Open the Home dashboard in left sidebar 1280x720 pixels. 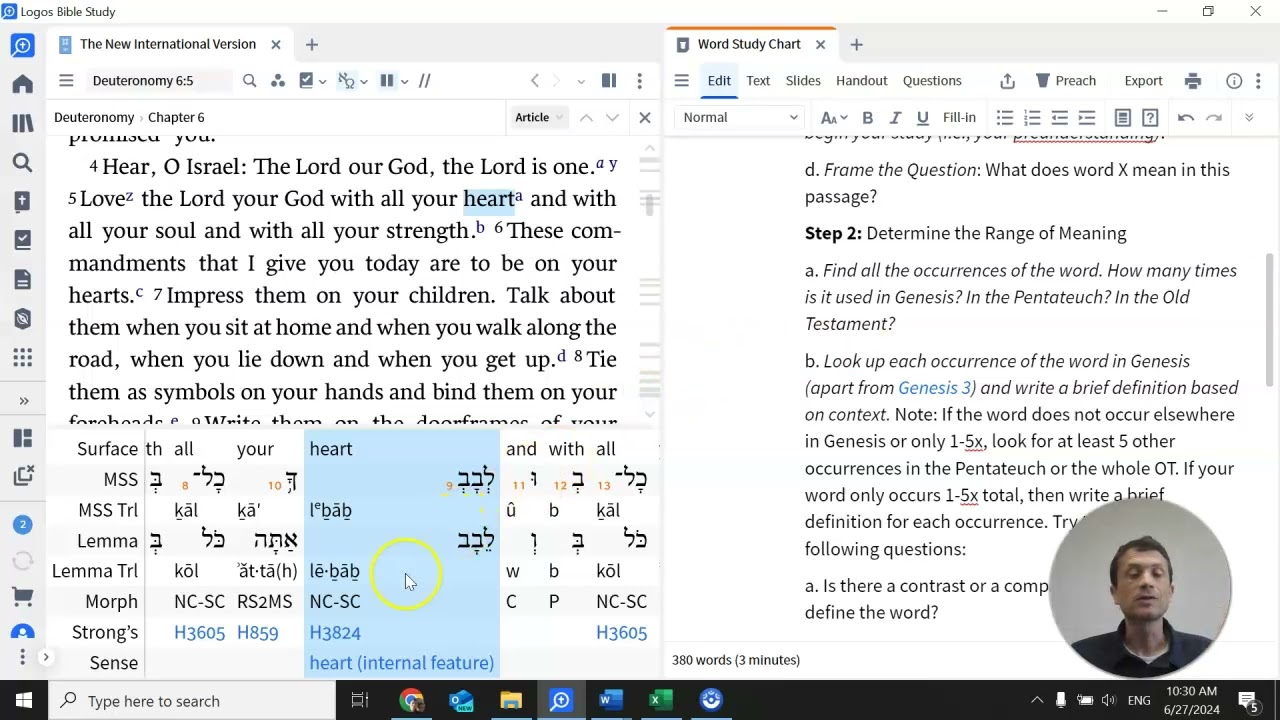pyautogui.click(x=22, y=85)
